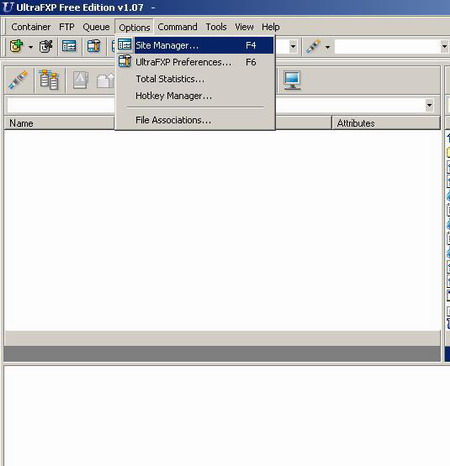Expand the new container dropdown arrow

31,47
